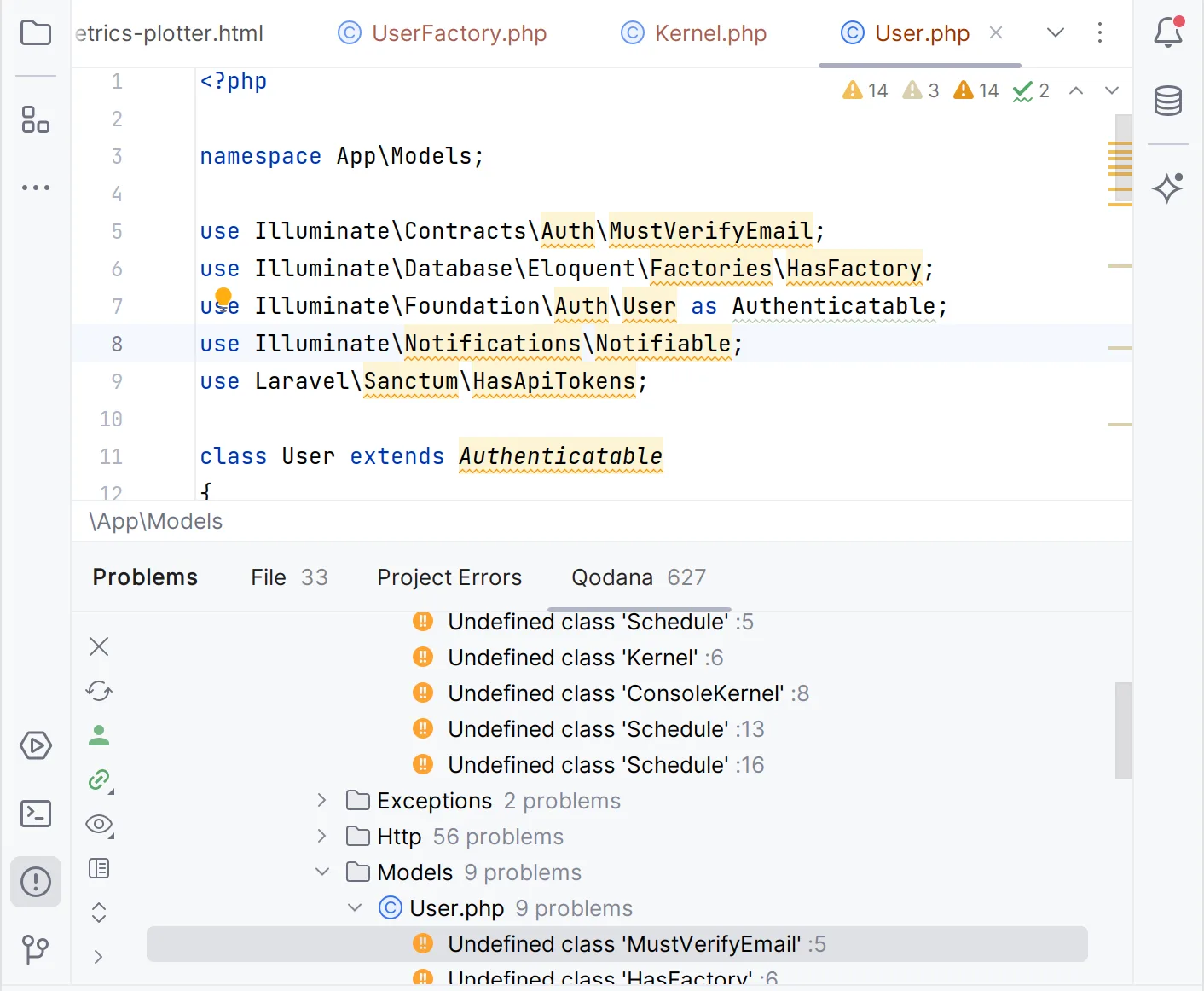Open the AI Assistant sparkle icon

click(1168, 188)
